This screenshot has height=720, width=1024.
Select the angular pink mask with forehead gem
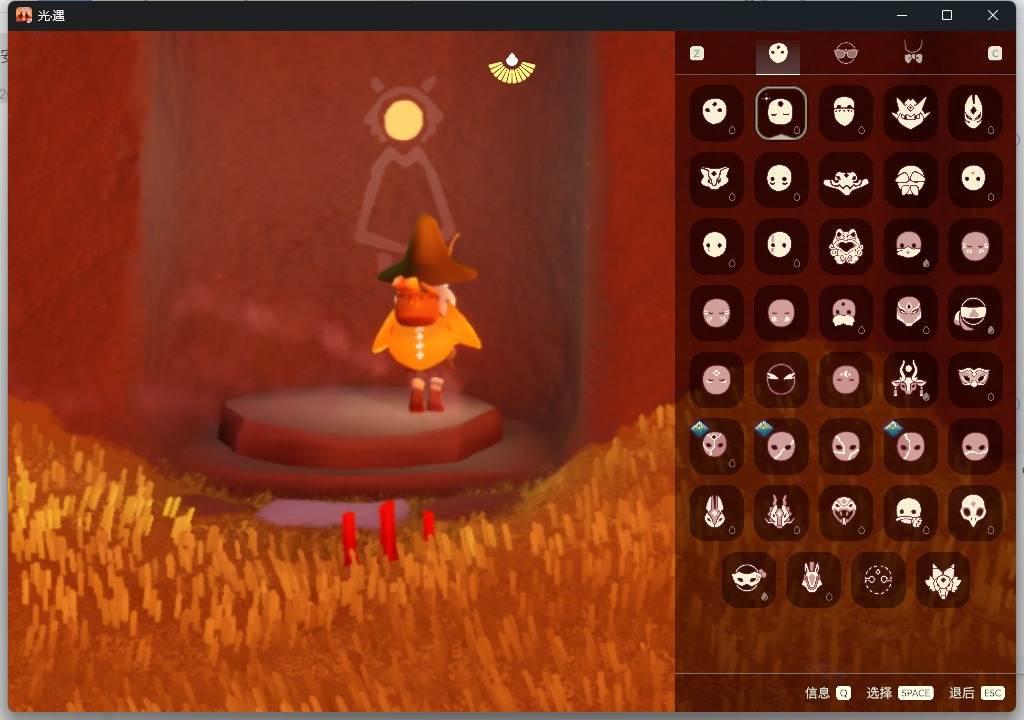(x=910, y=313)
